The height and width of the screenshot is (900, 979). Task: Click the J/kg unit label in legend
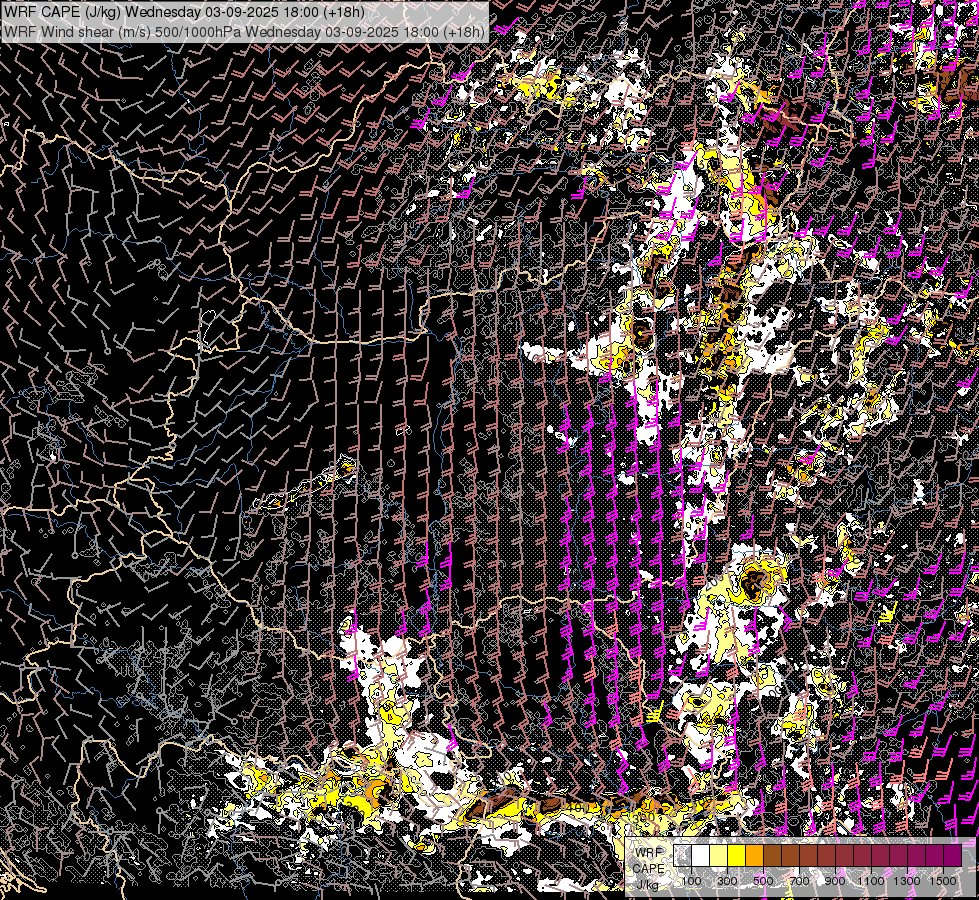point(647,884)
